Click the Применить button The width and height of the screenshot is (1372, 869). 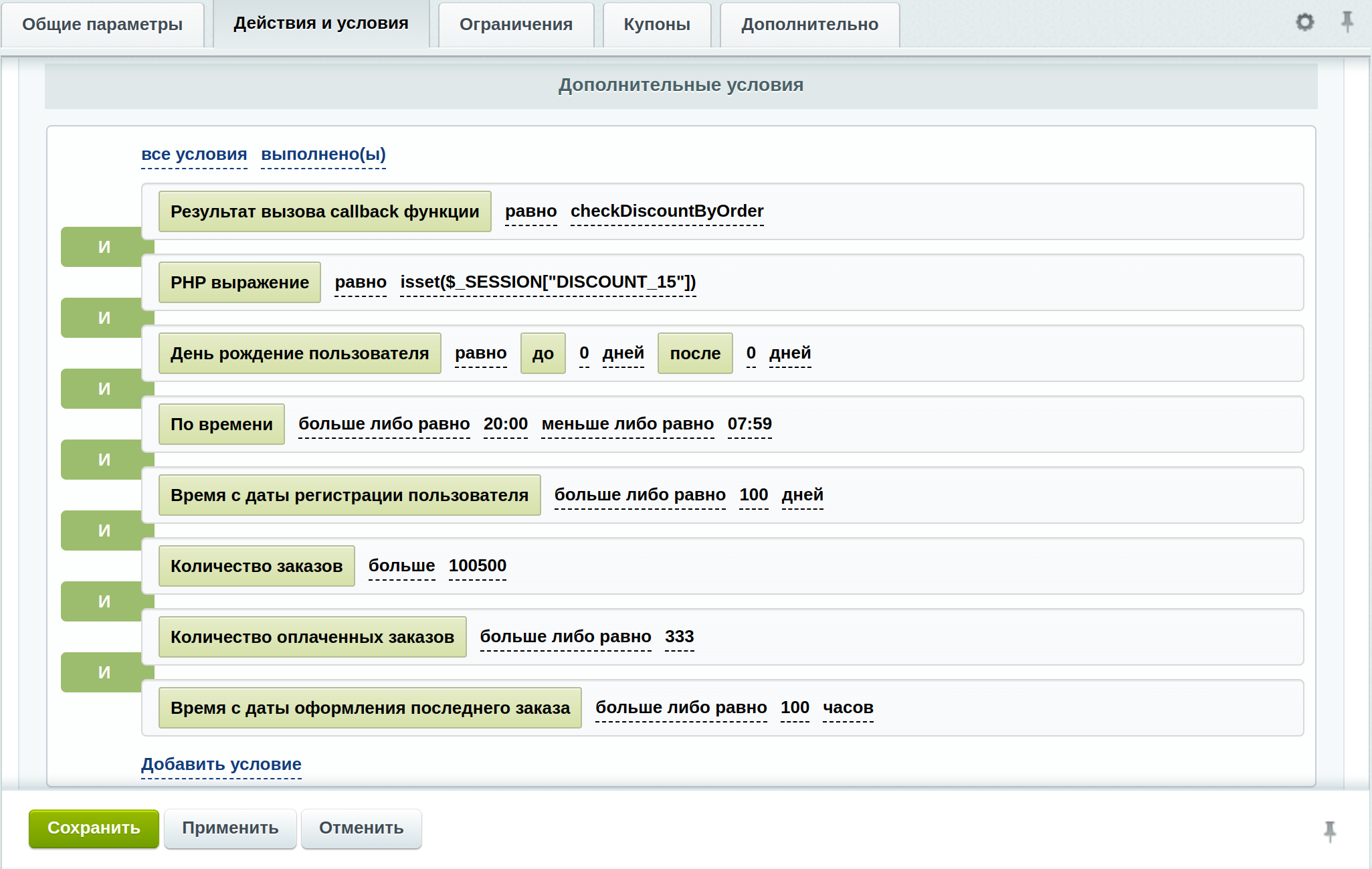pos(230,828)
